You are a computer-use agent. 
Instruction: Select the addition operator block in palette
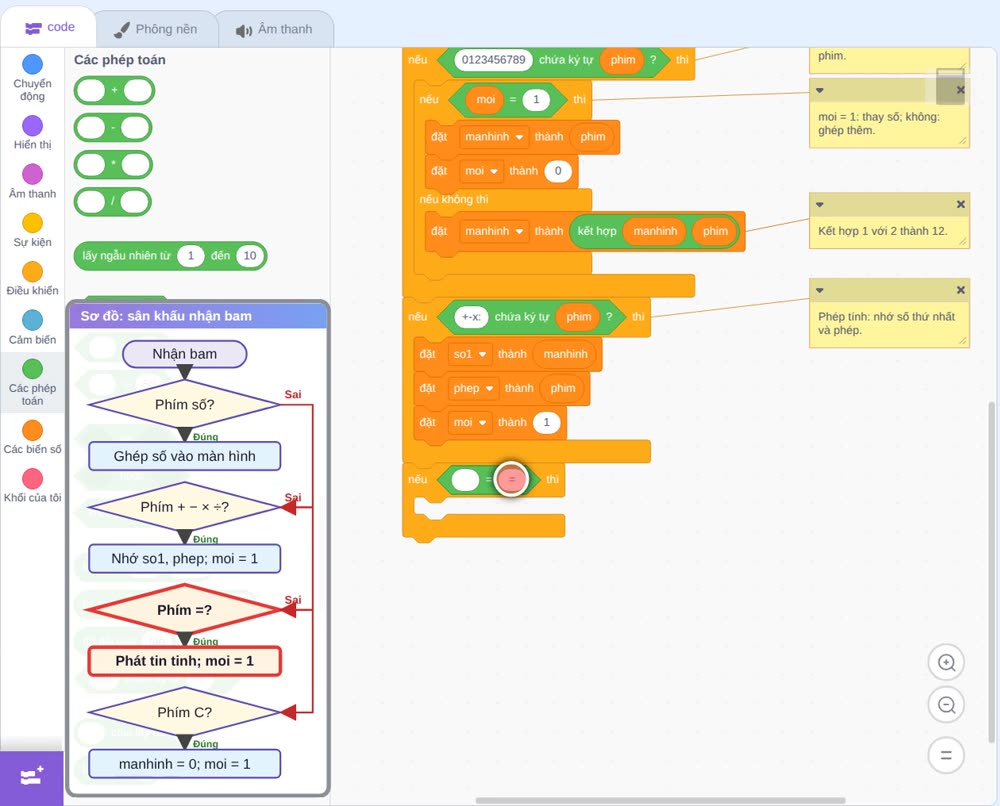[x=114, y=91]
